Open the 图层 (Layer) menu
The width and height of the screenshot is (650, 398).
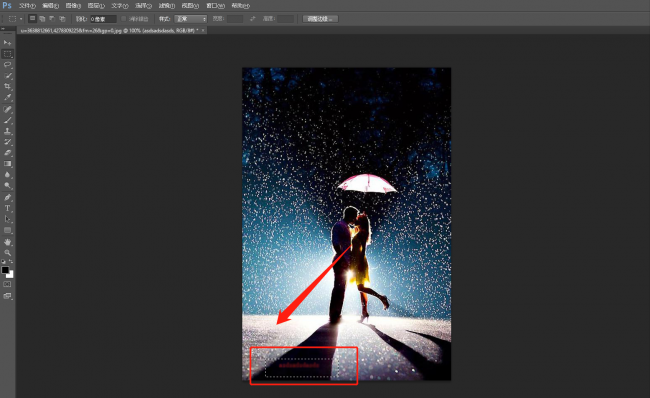96,6
